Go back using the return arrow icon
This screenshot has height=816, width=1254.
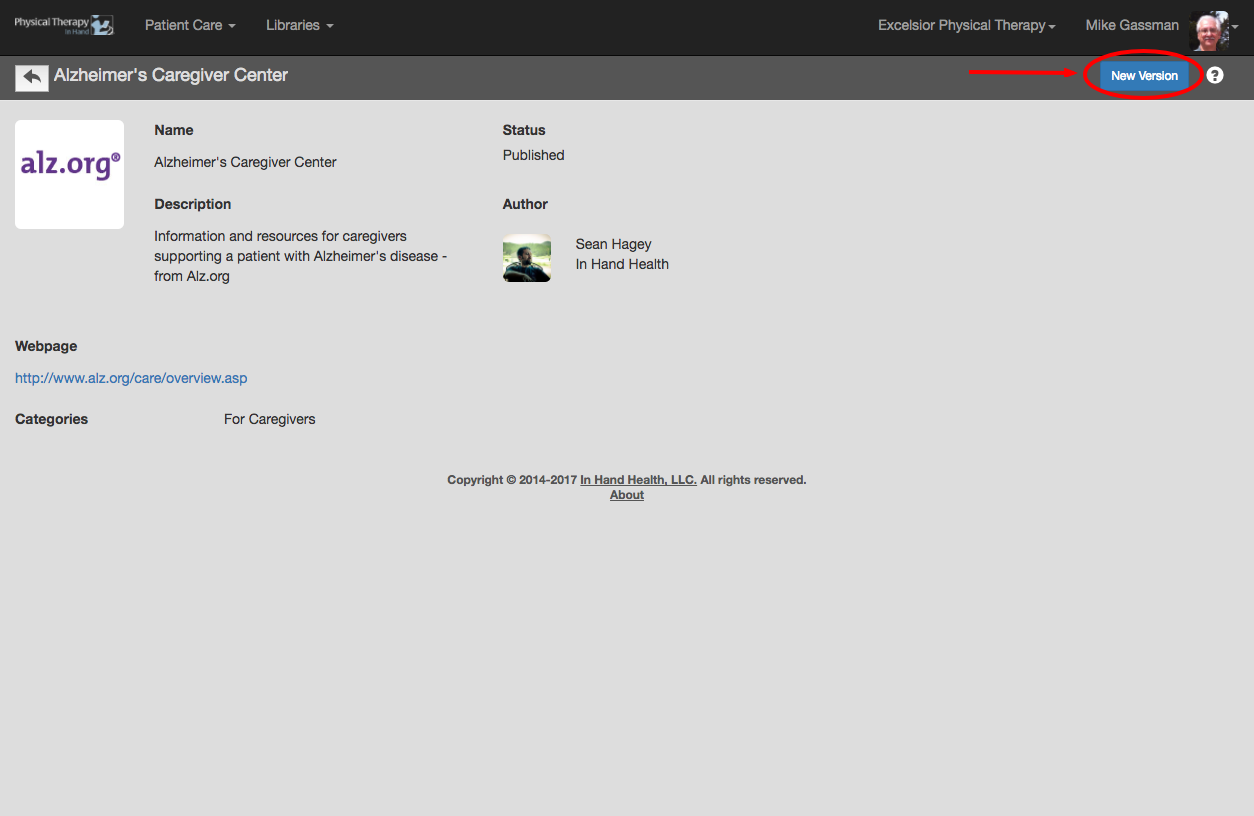(32, 77)
